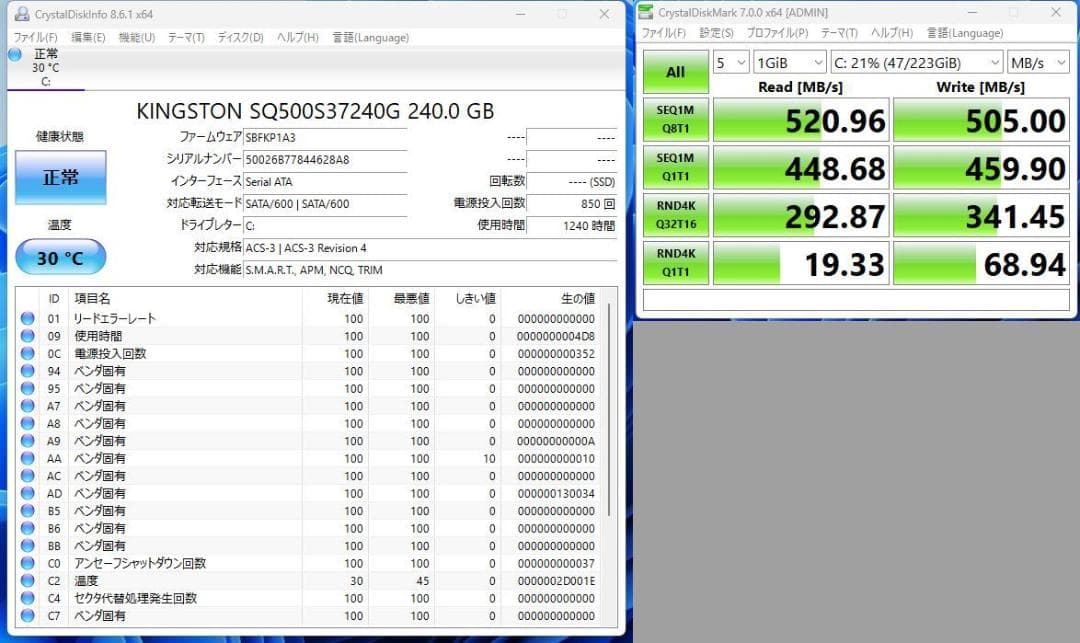Click the blue dot beside アンセーフシャットダウン回数
Image resolution: width=1080 pixels, height=643 pixels.
pos(27,563)
